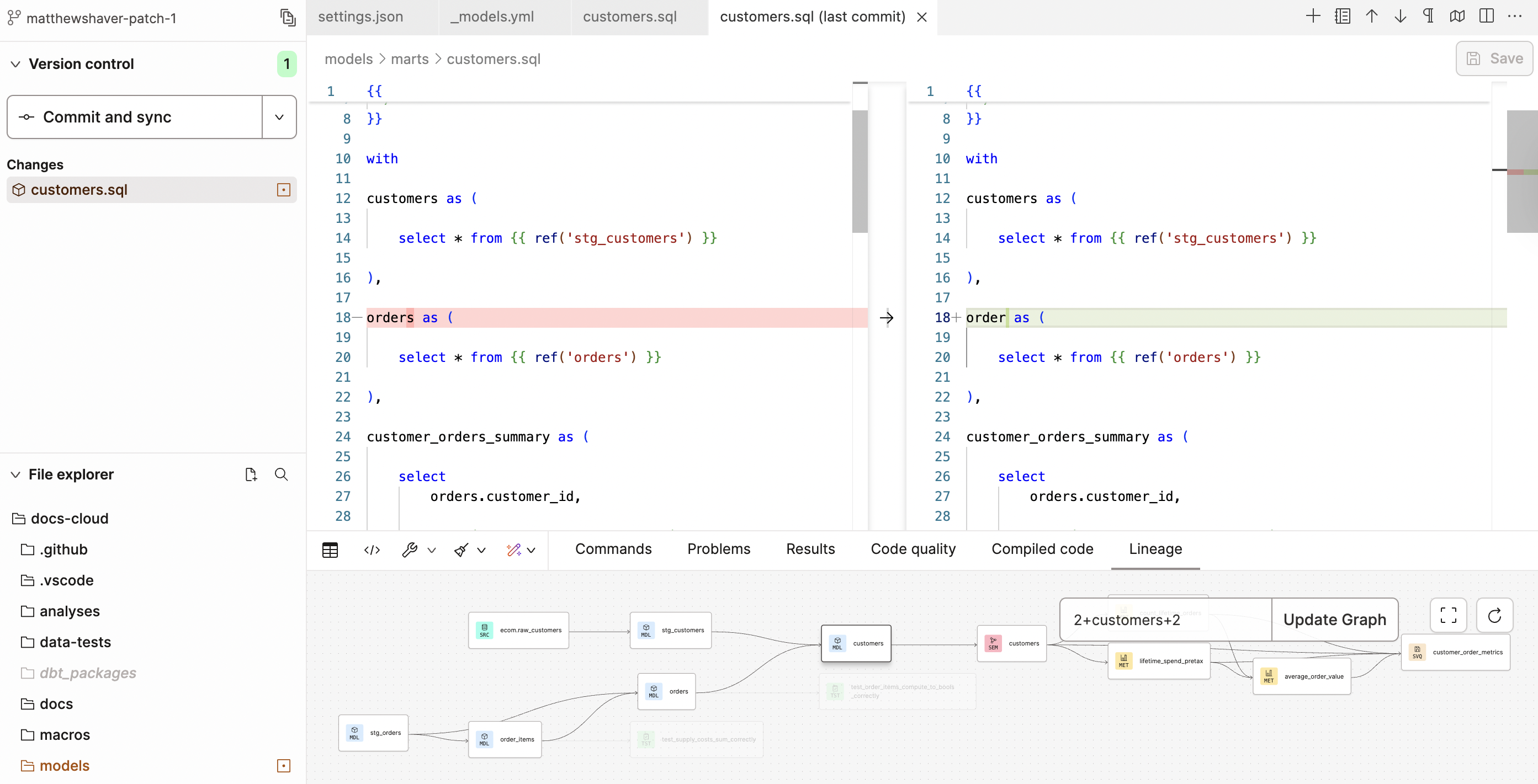Create a new file in the file explorer
Image resolution: width=1538 pixels, height=784 pixels.
coord(251,474)
